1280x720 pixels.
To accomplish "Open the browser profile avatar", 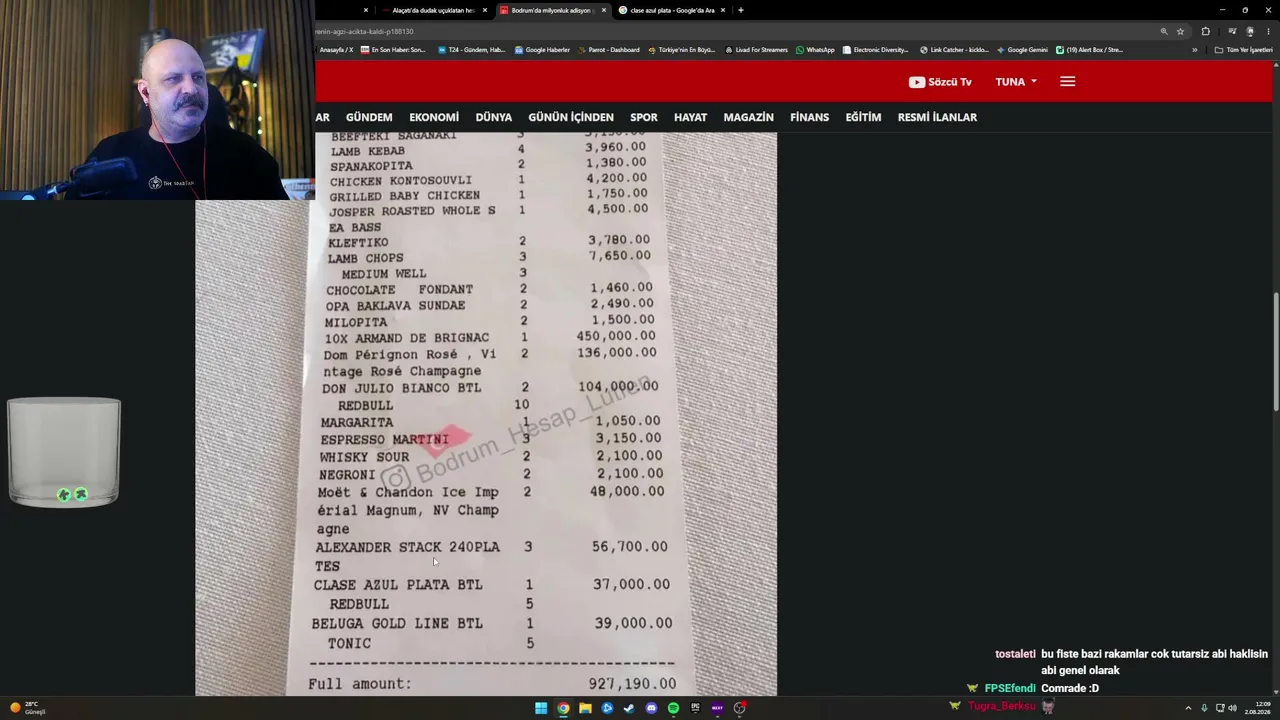I will pos(1250,31).
